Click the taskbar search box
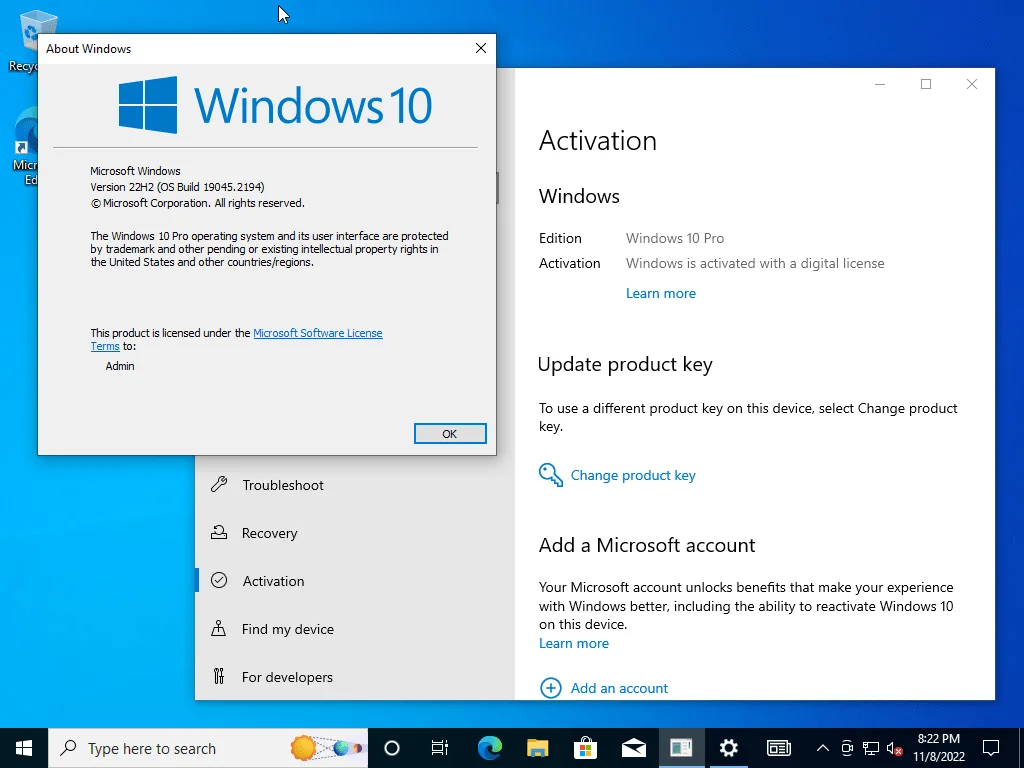This screenshot has height=768, width=1024. (208, 748)
